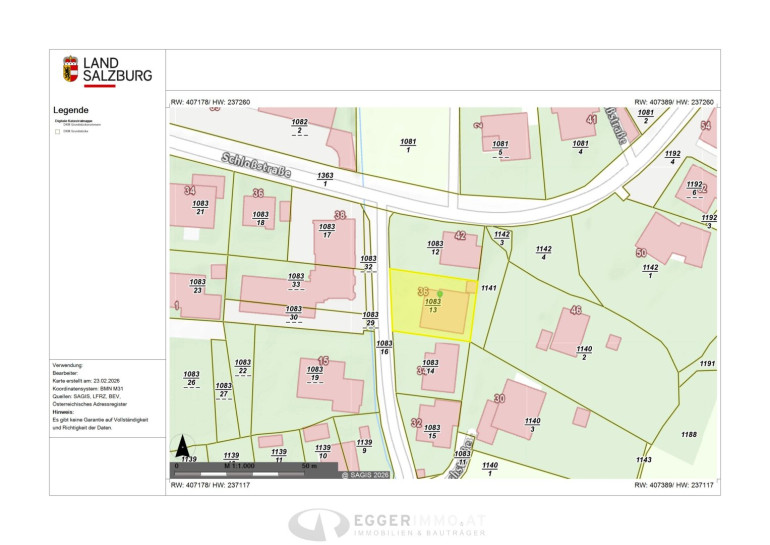
Task: Click the SAGIS 2026 copyright text
Action: point(365,474)
